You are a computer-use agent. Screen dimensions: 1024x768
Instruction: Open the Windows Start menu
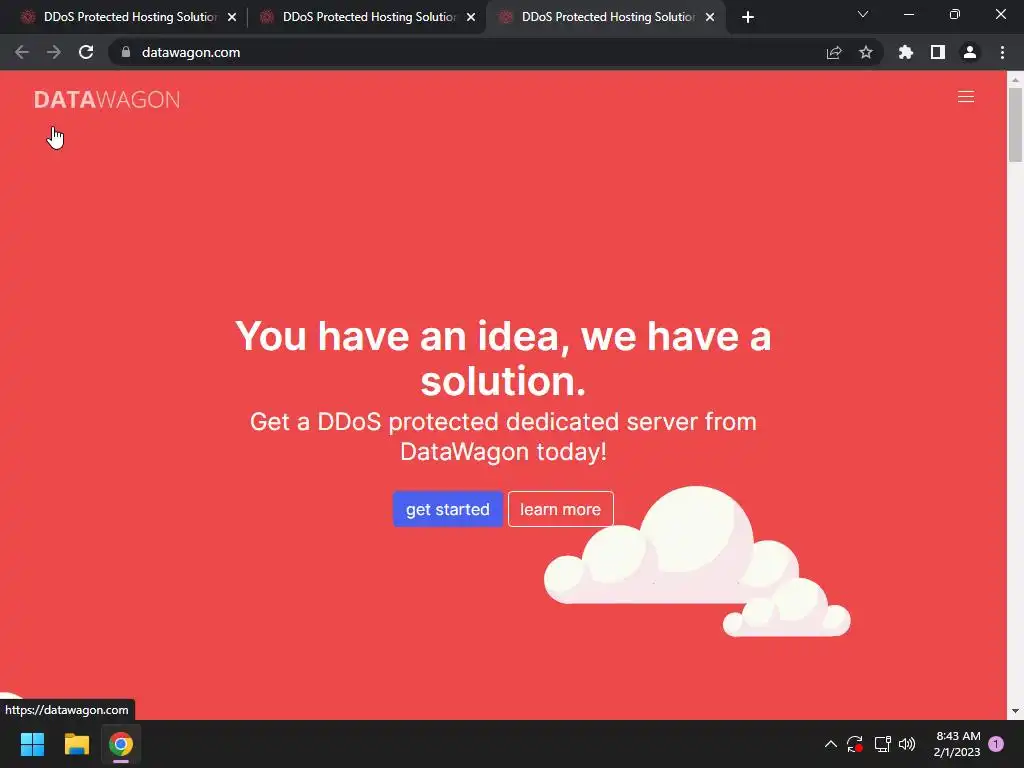coord(32,744)
